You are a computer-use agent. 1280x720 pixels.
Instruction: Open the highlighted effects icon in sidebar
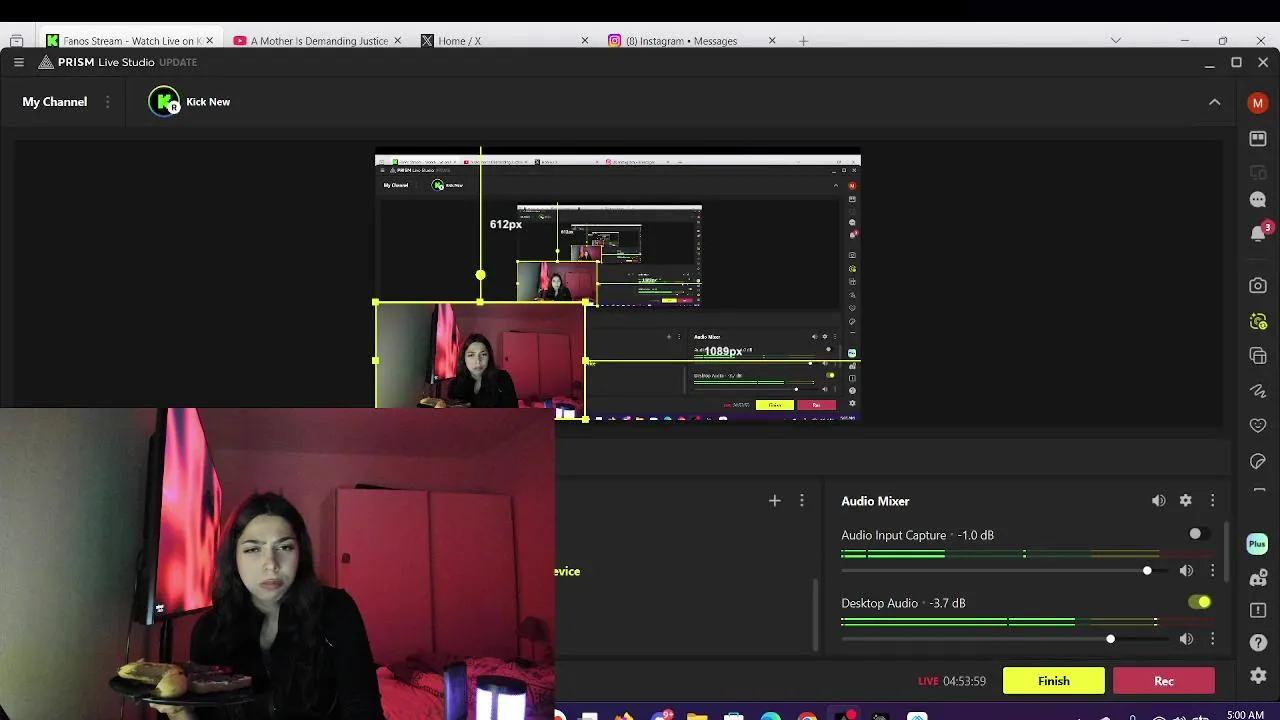coord(1258,321)
